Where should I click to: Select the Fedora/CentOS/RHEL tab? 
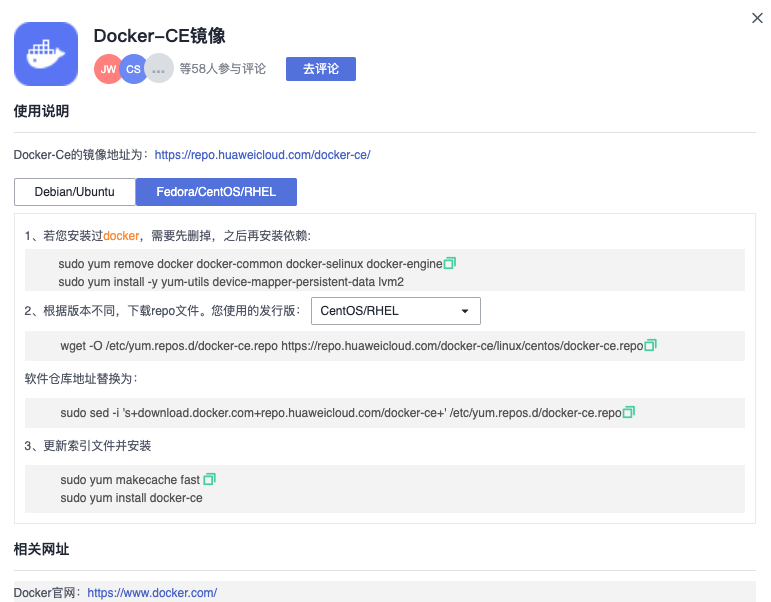216,192
